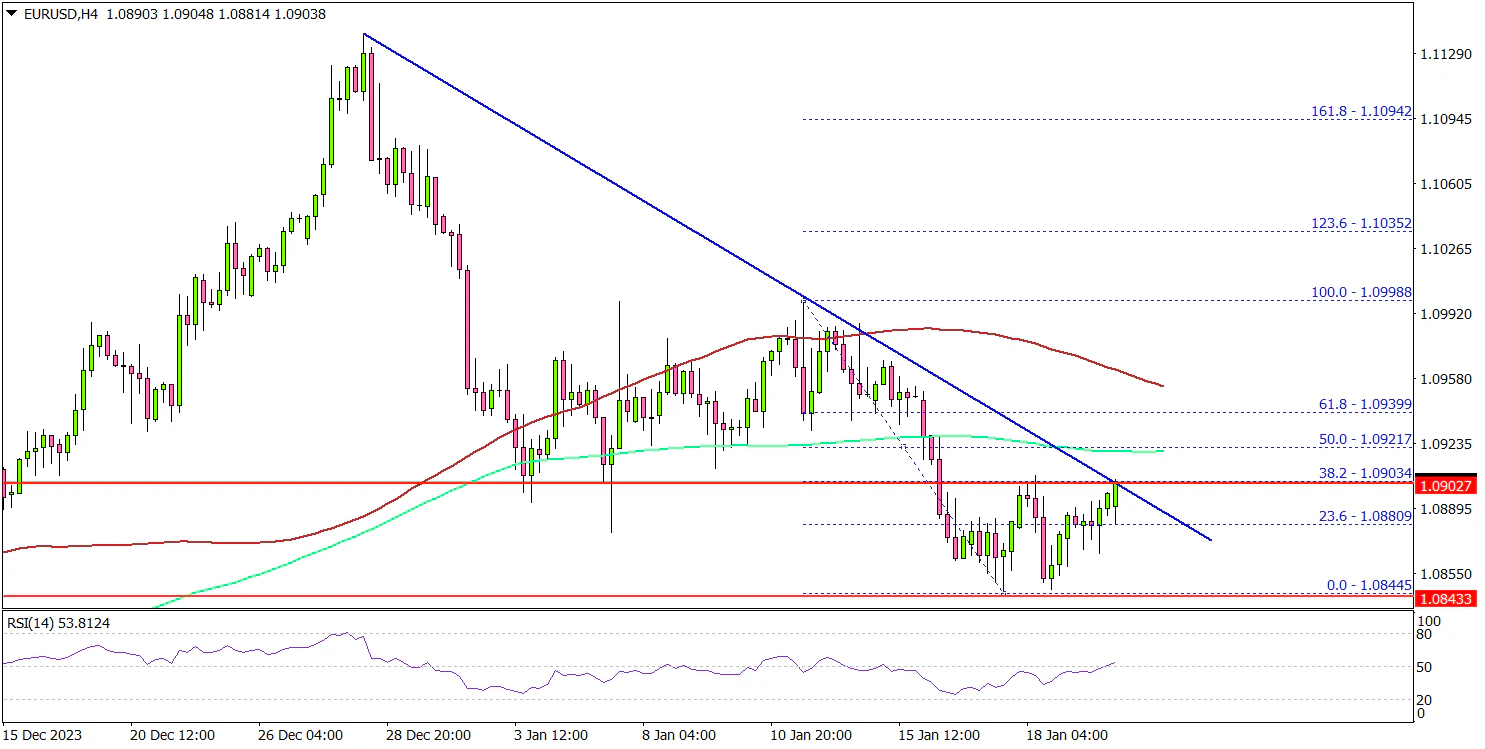This screenshot has width=1485, height=749.
Task: Click the 15 Dec 2023 date label
Action: [42, 735]
